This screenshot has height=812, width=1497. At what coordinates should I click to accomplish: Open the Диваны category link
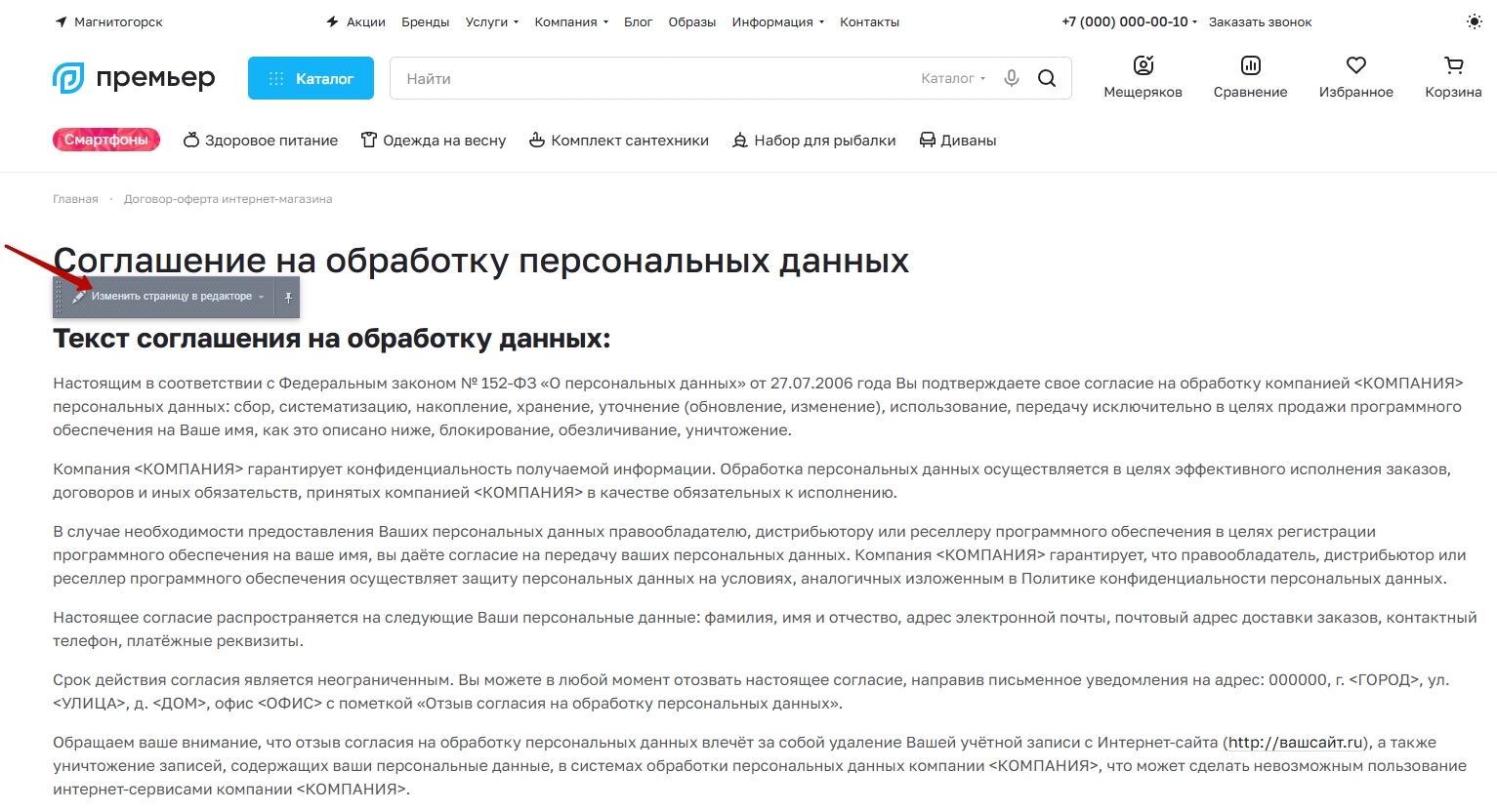coord(969,141)
